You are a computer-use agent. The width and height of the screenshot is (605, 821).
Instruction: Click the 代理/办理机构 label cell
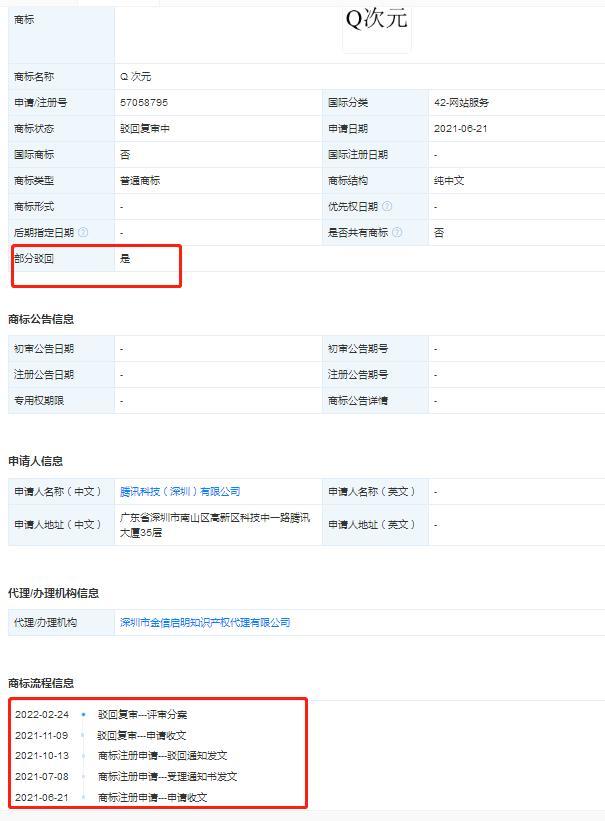coord(61,623)
